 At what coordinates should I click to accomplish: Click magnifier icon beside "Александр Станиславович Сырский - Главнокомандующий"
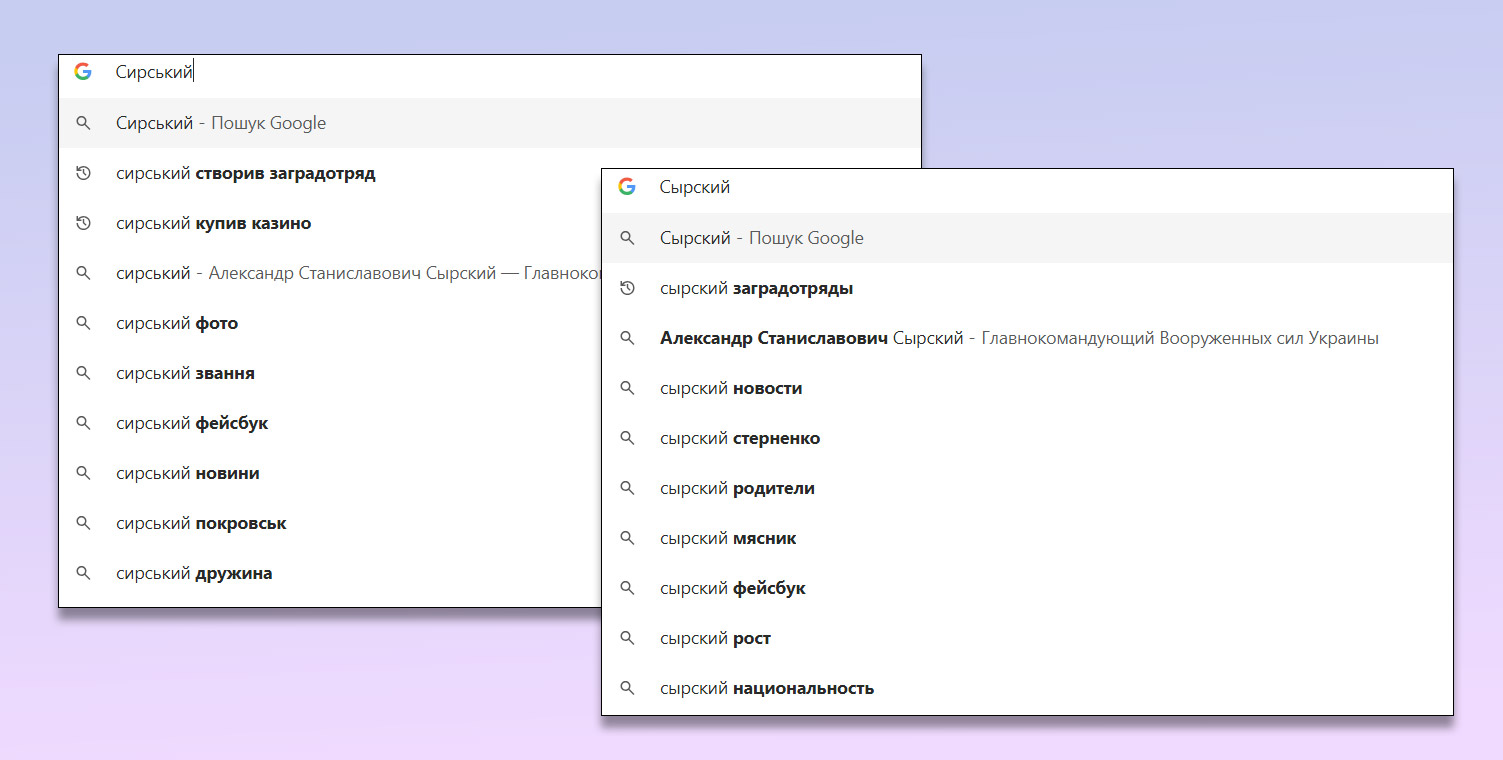[x=627, y=338]
